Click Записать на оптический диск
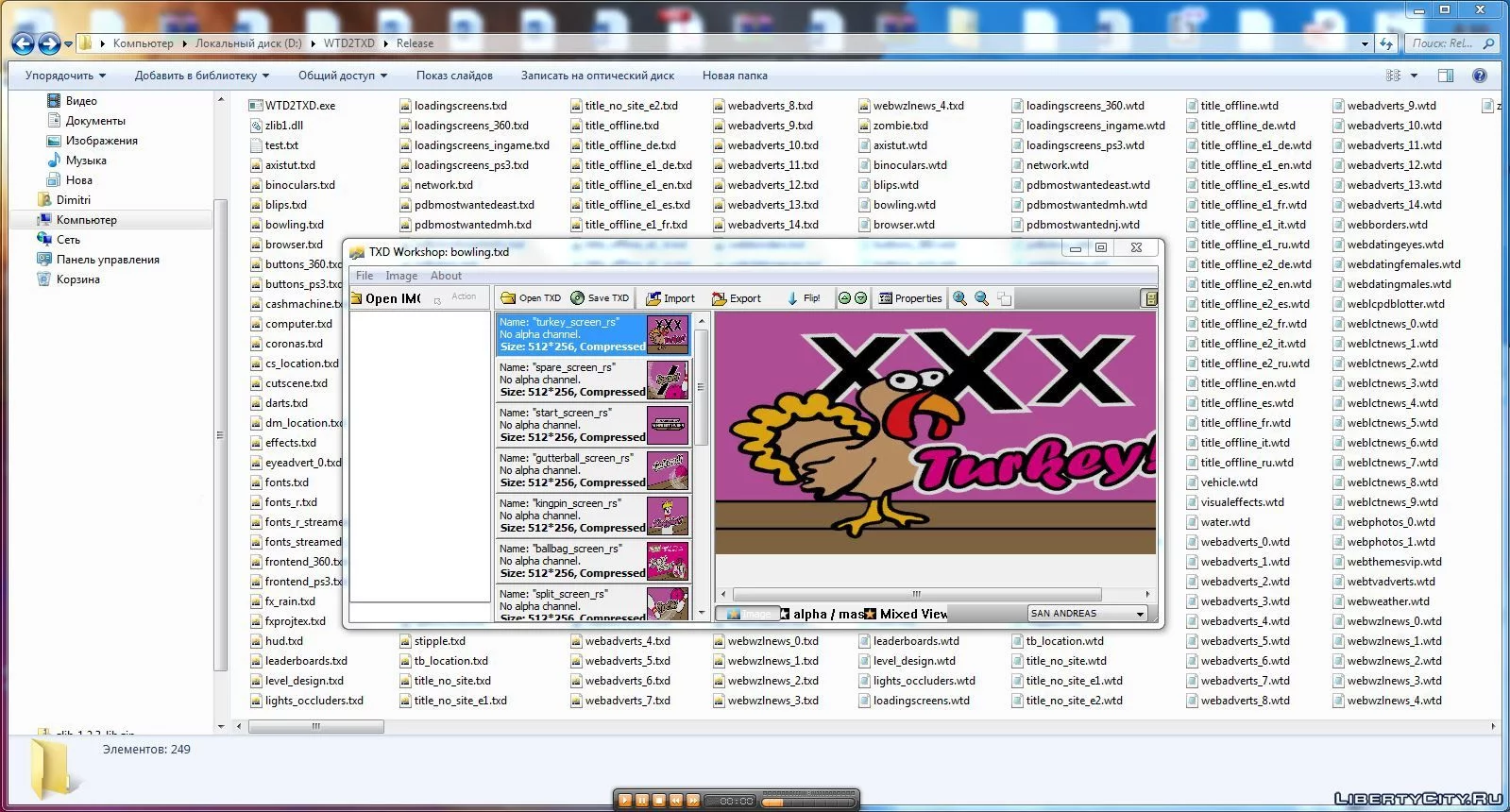Viewport: 1510px width, 812px height. click(x=598, y=76)
